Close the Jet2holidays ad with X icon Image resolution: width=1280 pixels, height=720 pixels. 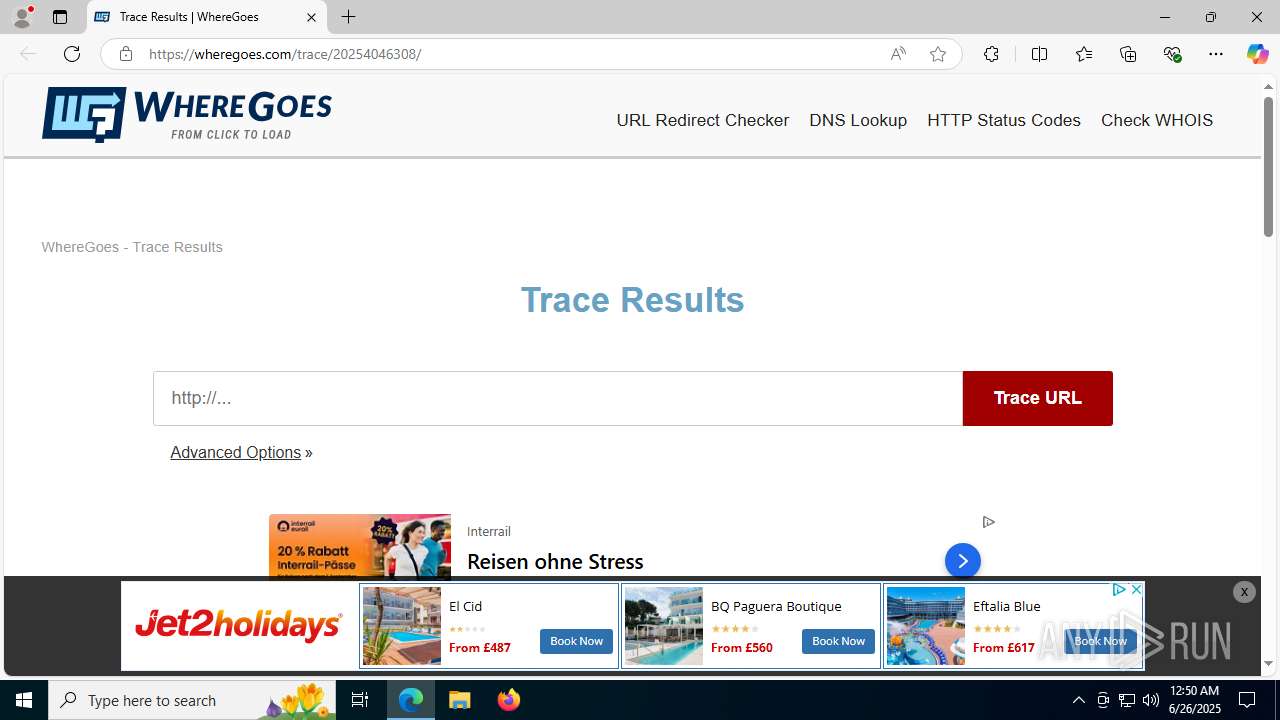(1136, 590)
